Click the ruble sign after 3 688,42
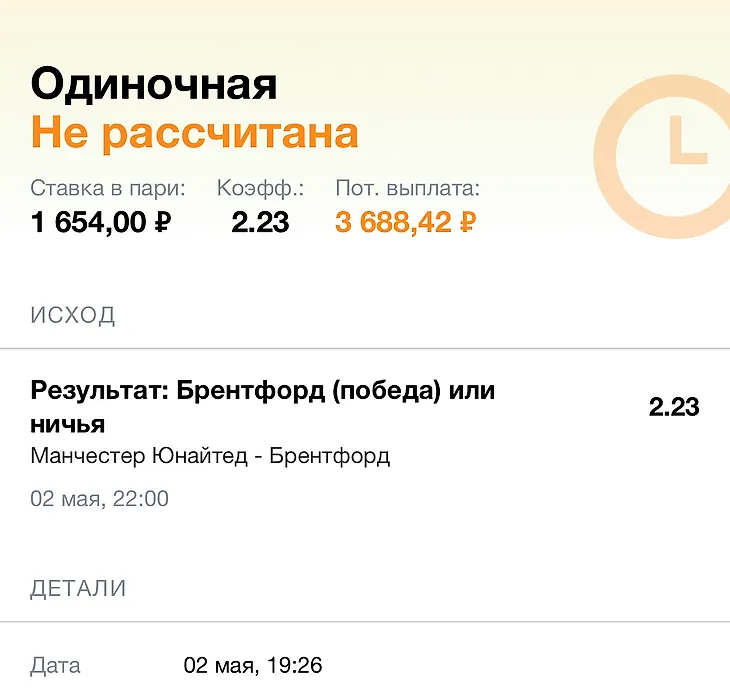 [x=468, y=222]
